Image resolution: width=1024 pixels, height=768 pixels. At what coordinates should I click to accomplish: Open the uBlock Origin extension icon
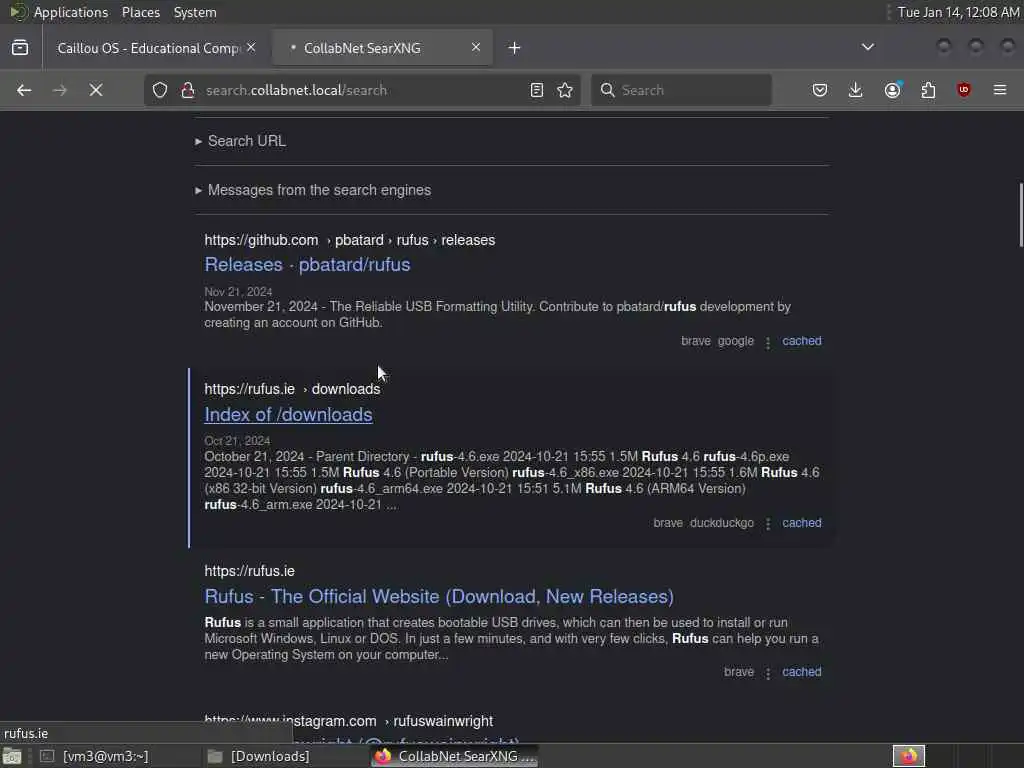pos(964,90)
